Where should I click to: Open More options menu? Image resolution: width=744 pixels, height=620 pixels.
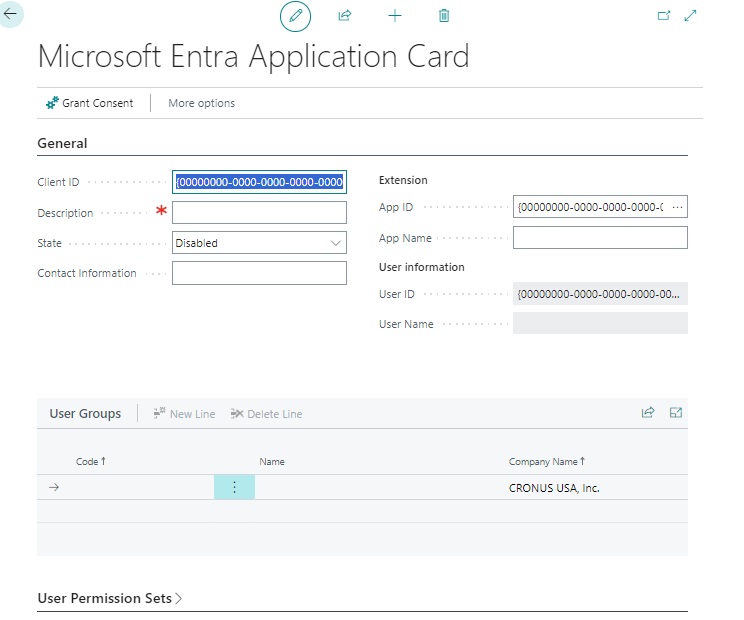click(201, 103)
